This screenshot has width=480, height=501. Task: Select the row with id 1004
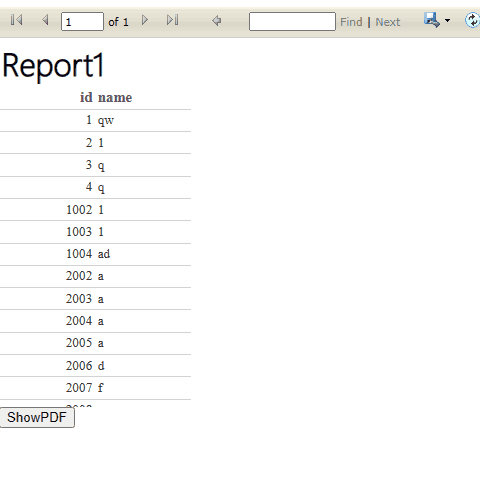(95, 254)
